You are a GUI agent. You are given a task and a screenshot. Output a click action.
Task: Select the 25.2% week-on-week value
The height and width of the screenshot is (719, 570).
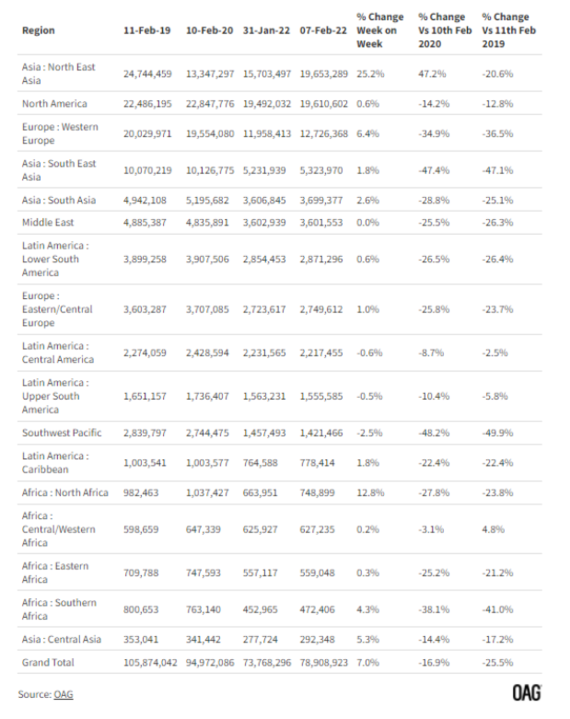click(x=371, y=74)
